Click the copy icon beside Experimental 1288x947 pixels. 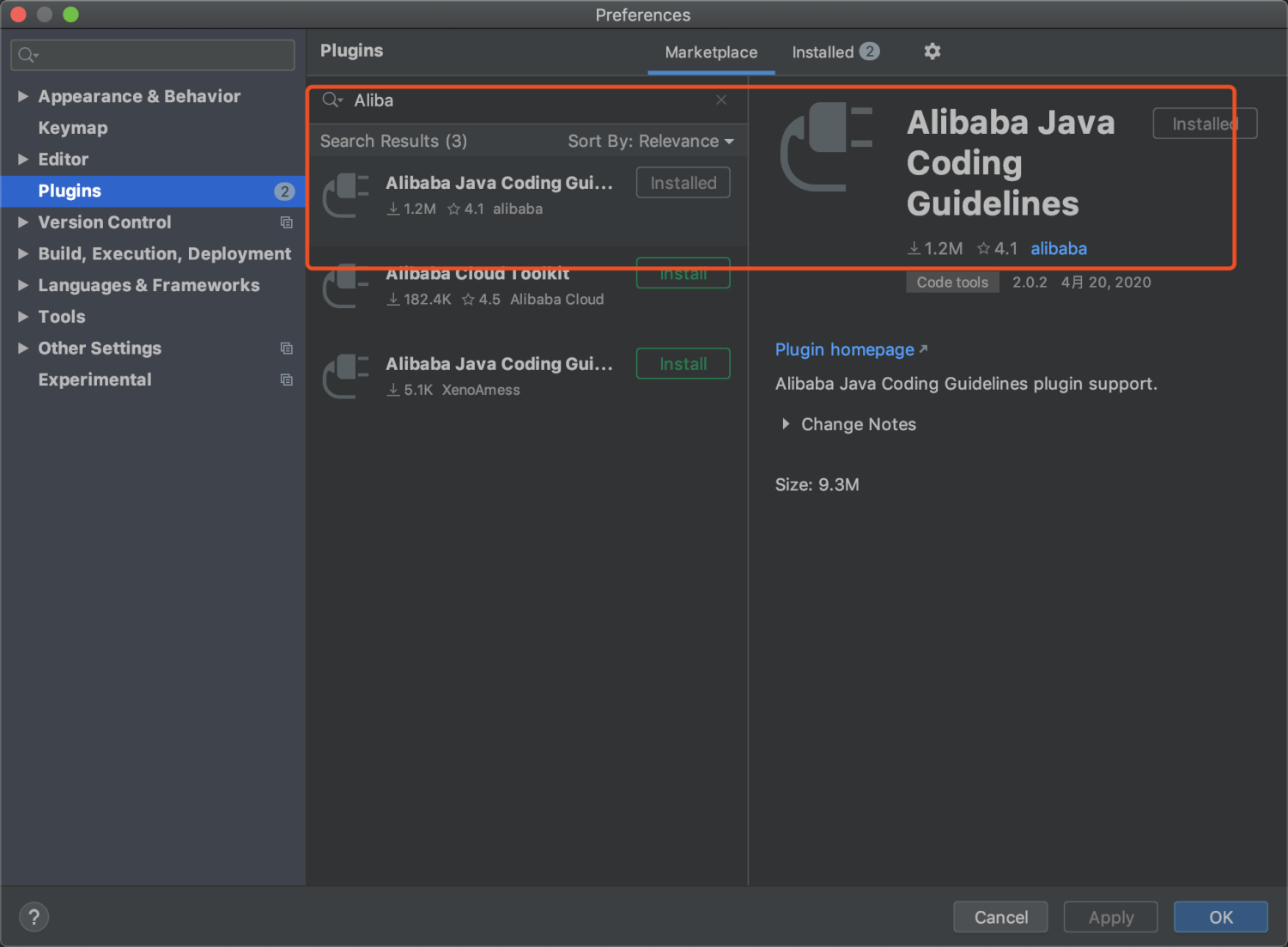pos(287,379)
